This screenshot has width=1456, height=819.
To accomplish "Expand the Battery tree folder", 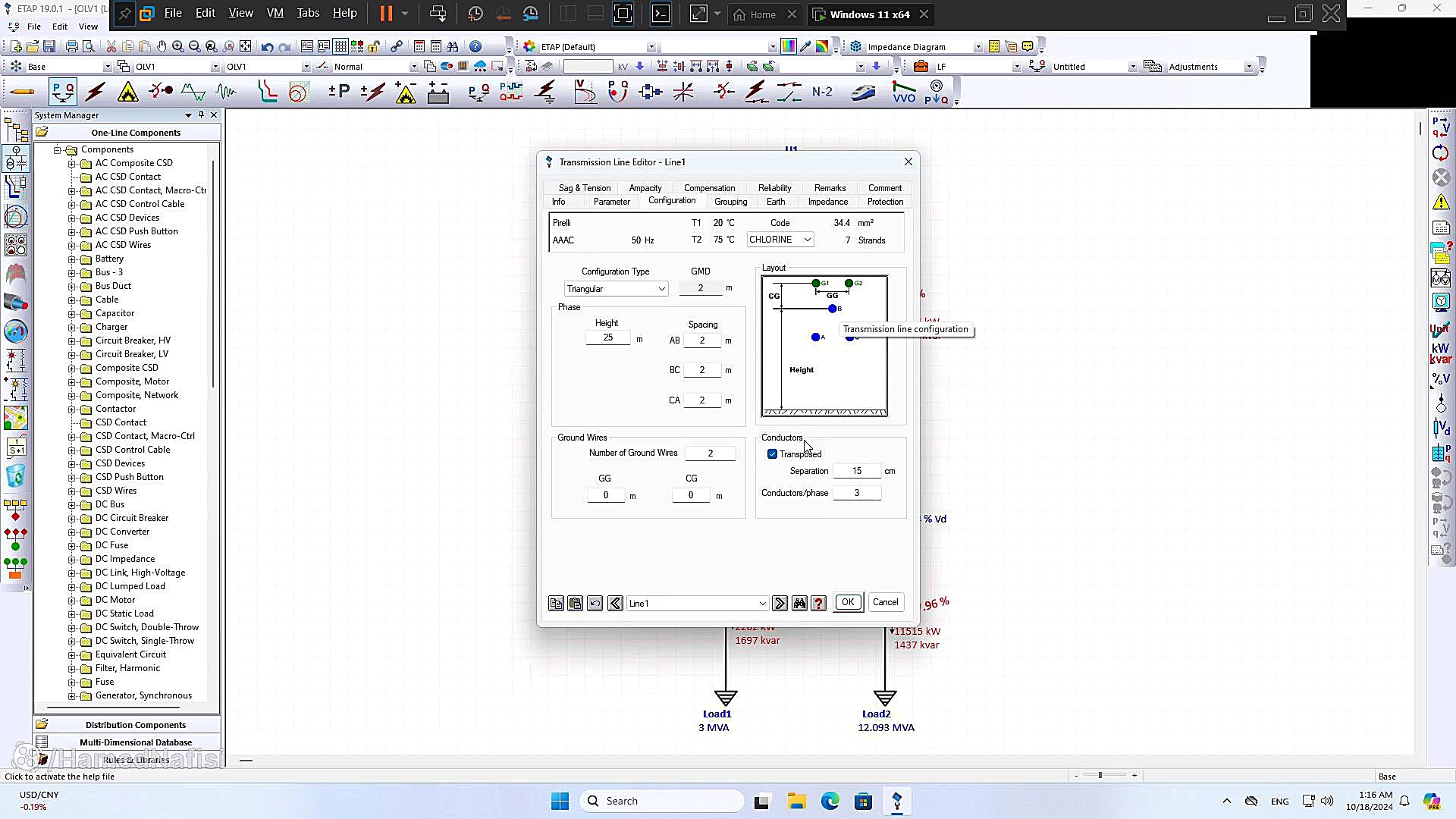I will coord(72,259).
